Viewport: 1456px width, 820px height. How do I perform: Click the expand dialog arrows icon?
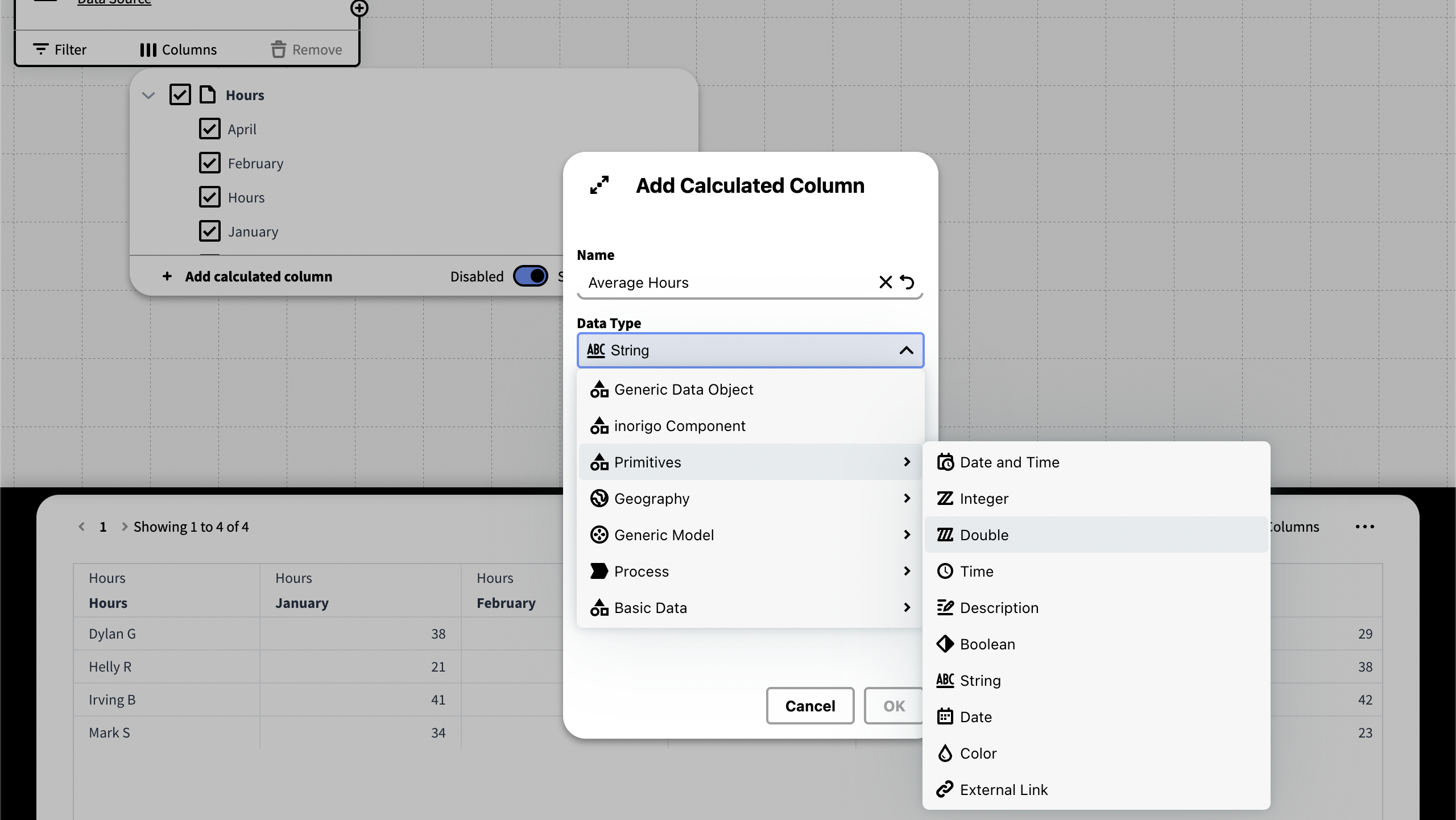point(599,185)
